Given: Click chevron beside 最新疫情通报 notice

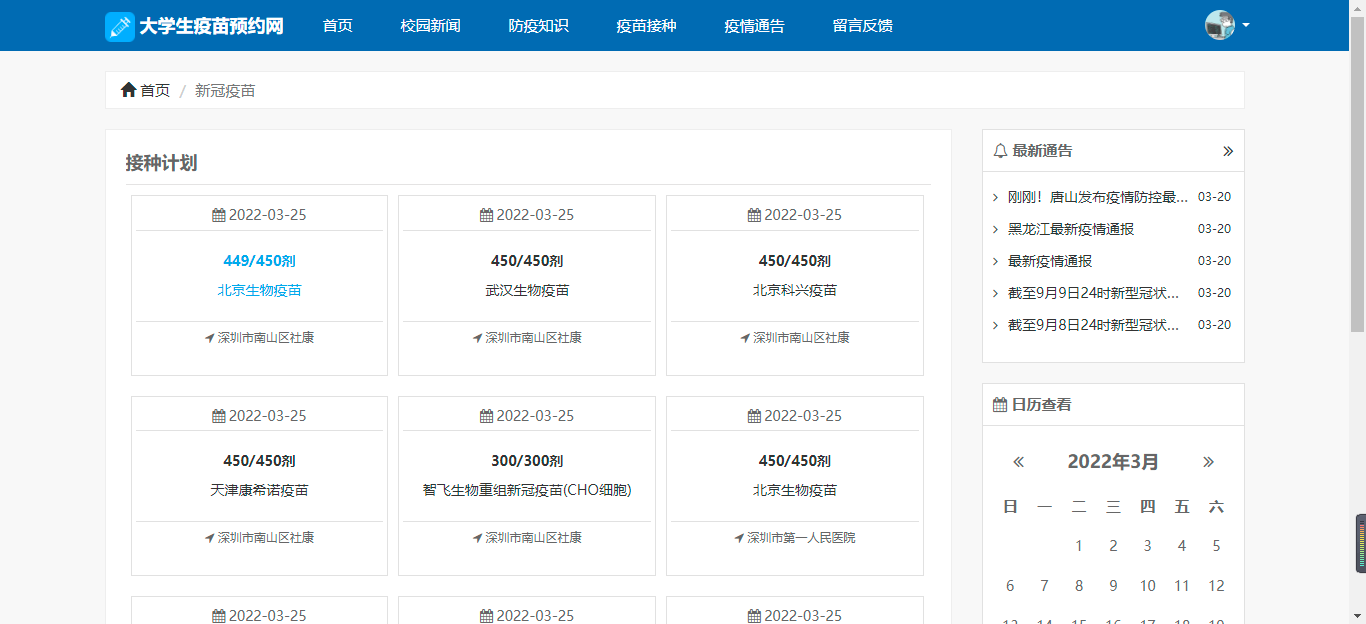Looking at the screenshot, I should click(996, 261).
